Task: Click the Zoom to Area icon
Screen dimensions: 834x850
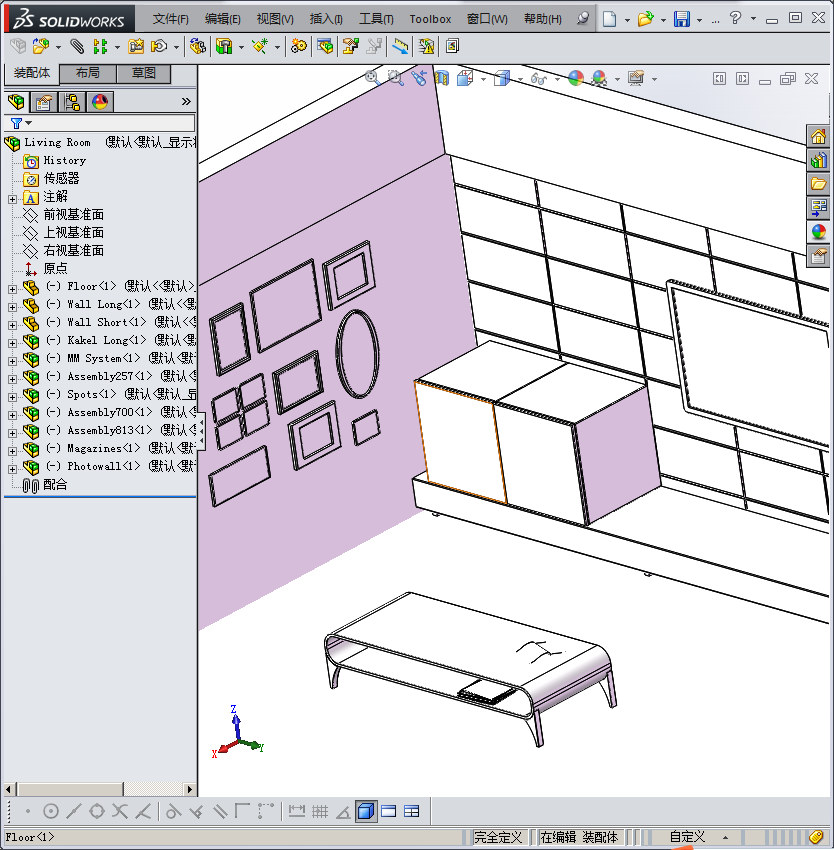Action: pos(395,78)
